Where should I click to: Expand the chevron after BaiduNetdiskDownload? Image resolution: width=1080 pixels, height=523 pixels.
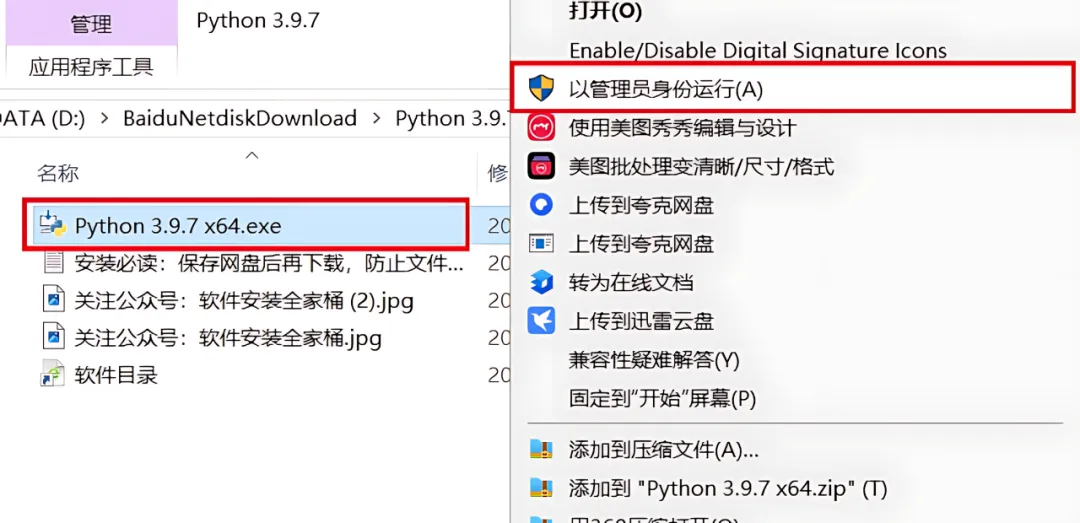pyautogui.click(x=376, y=119)
